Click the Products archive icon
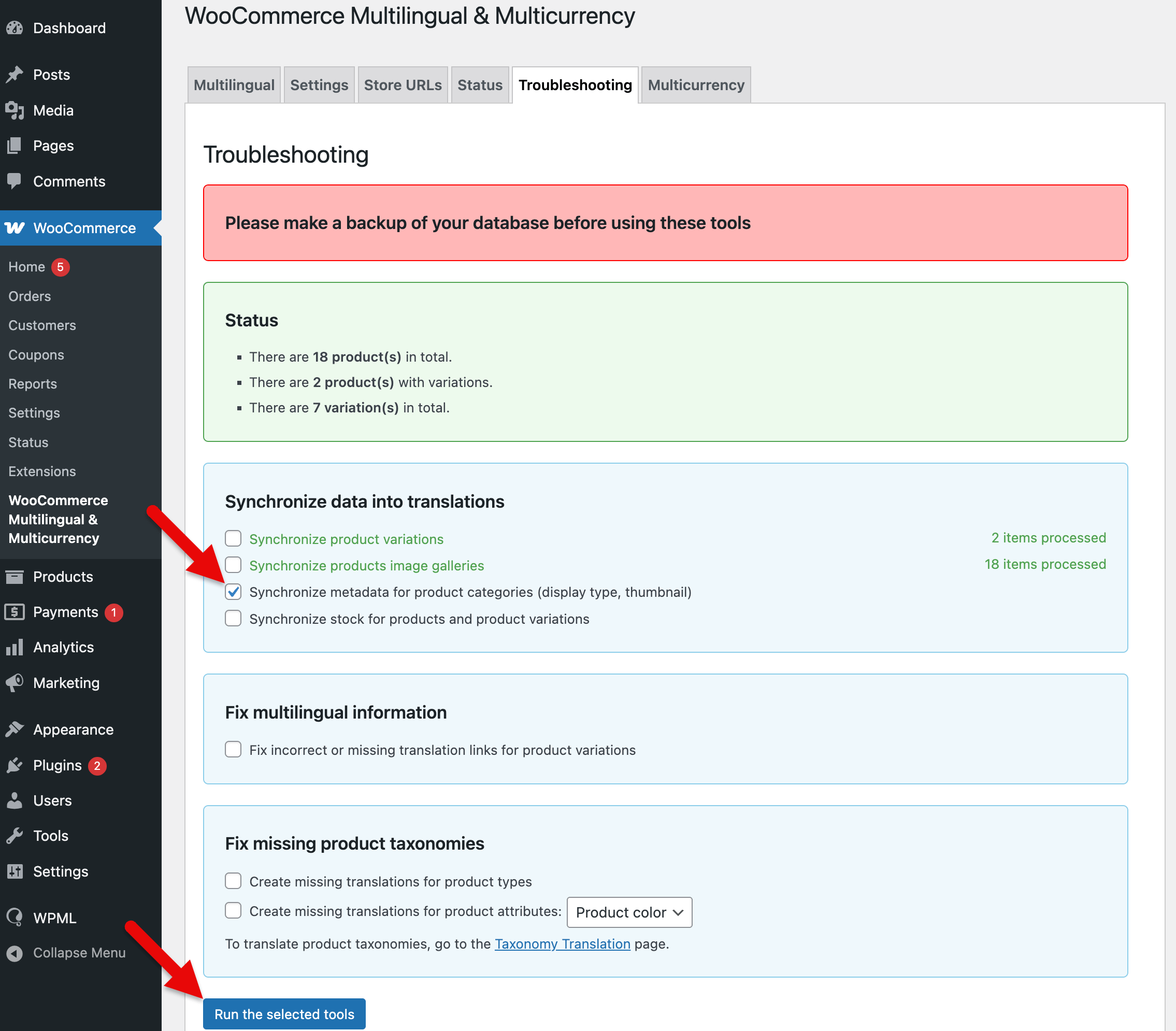Viewport: 1176px width, 1031px height. 15,577
